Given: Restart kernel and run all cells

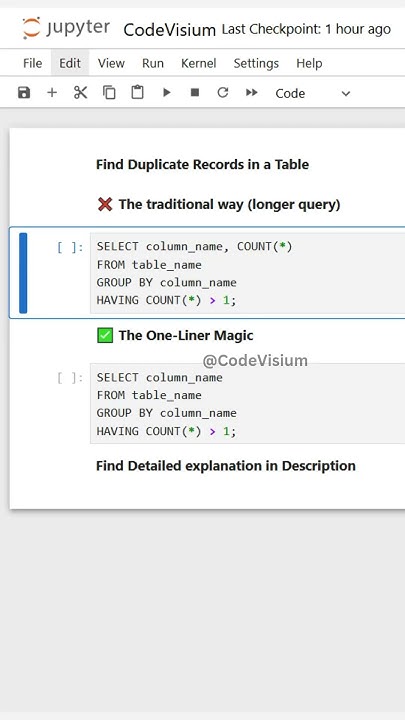Looking at the screenshot, I should coord(252,93).
